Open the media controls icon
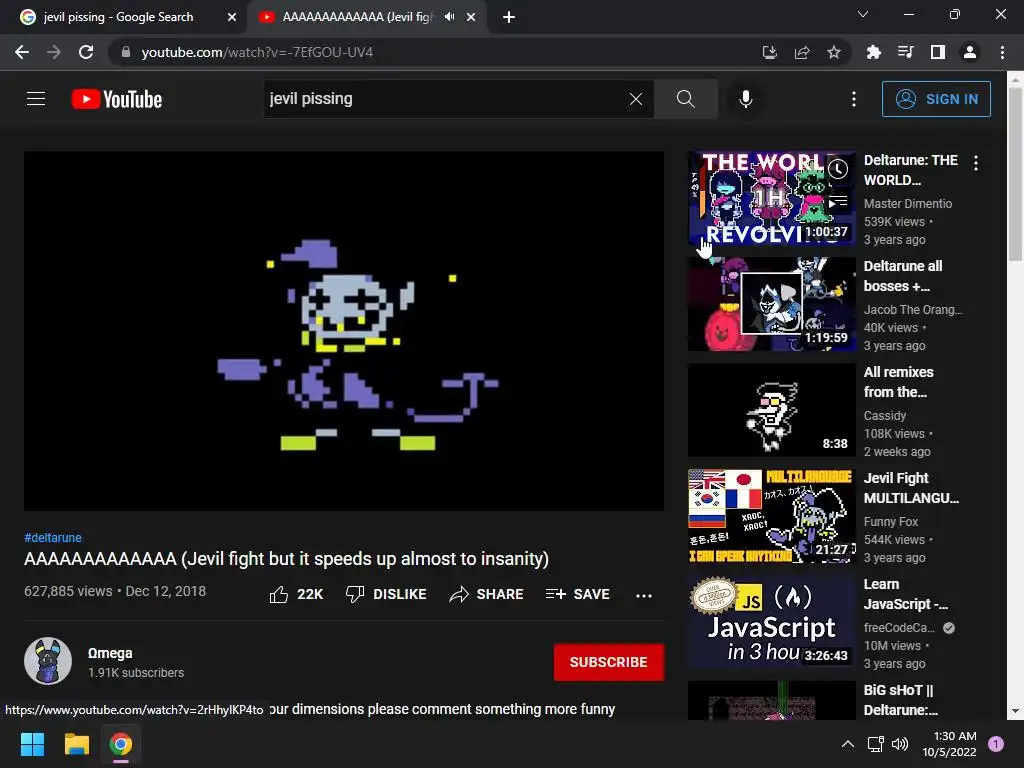The width and height of the screenshot is (1024, 768). click(905, 52)
